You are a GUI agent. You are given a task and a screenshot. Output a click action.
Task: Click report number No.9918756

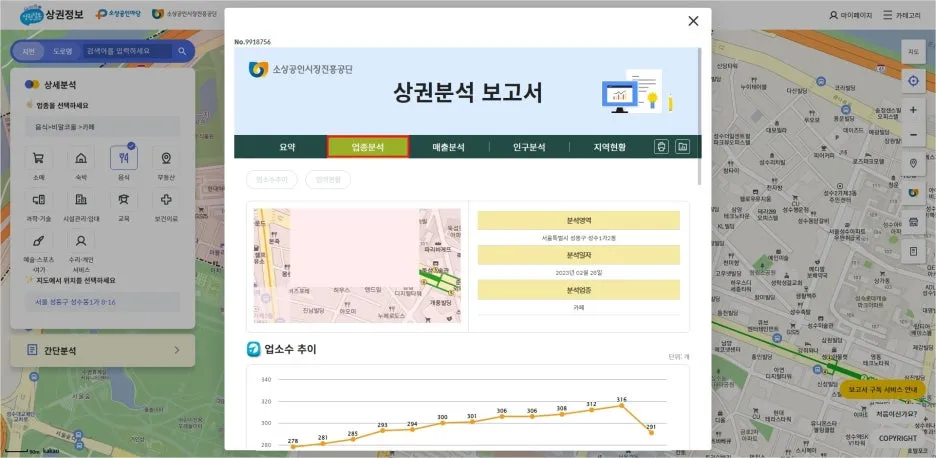tap(253, 42)
